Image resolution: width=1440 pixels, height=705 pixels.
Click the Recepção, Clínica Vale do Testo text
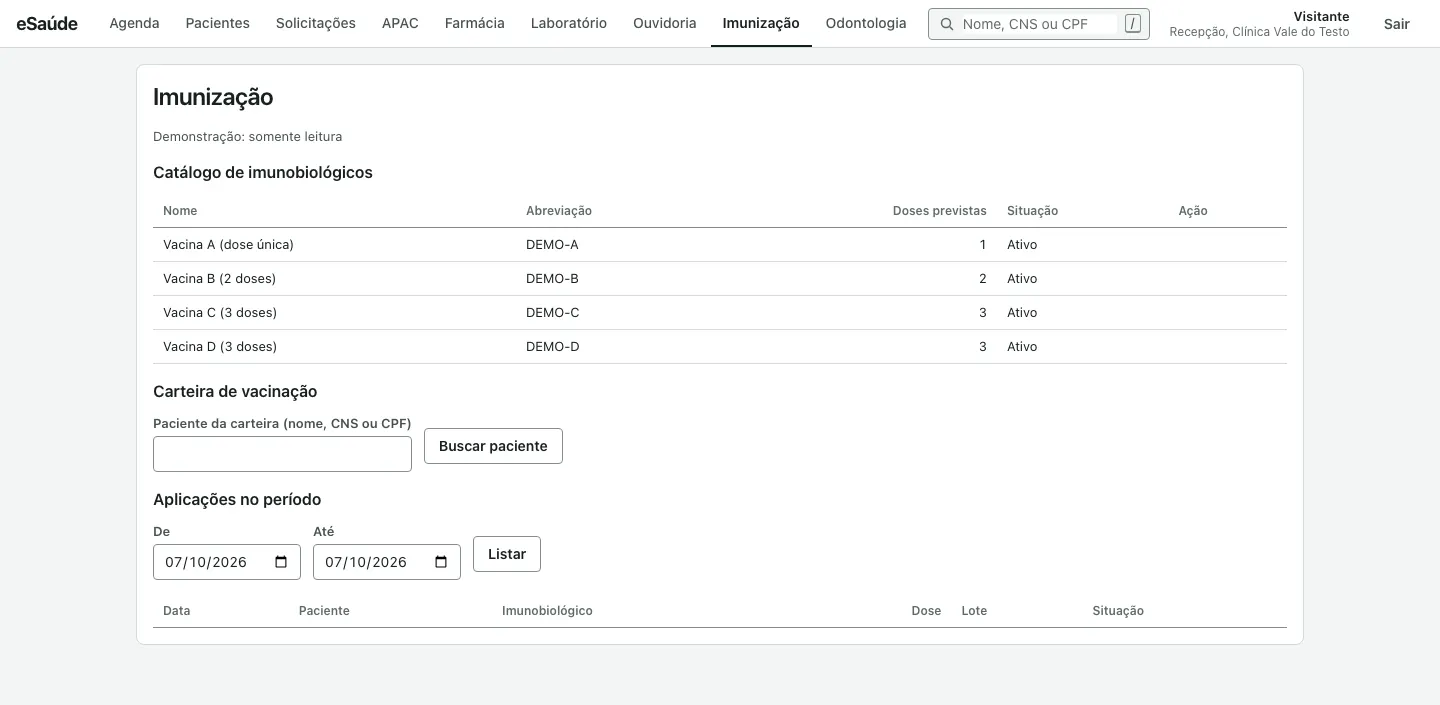tap(1259, 32)
